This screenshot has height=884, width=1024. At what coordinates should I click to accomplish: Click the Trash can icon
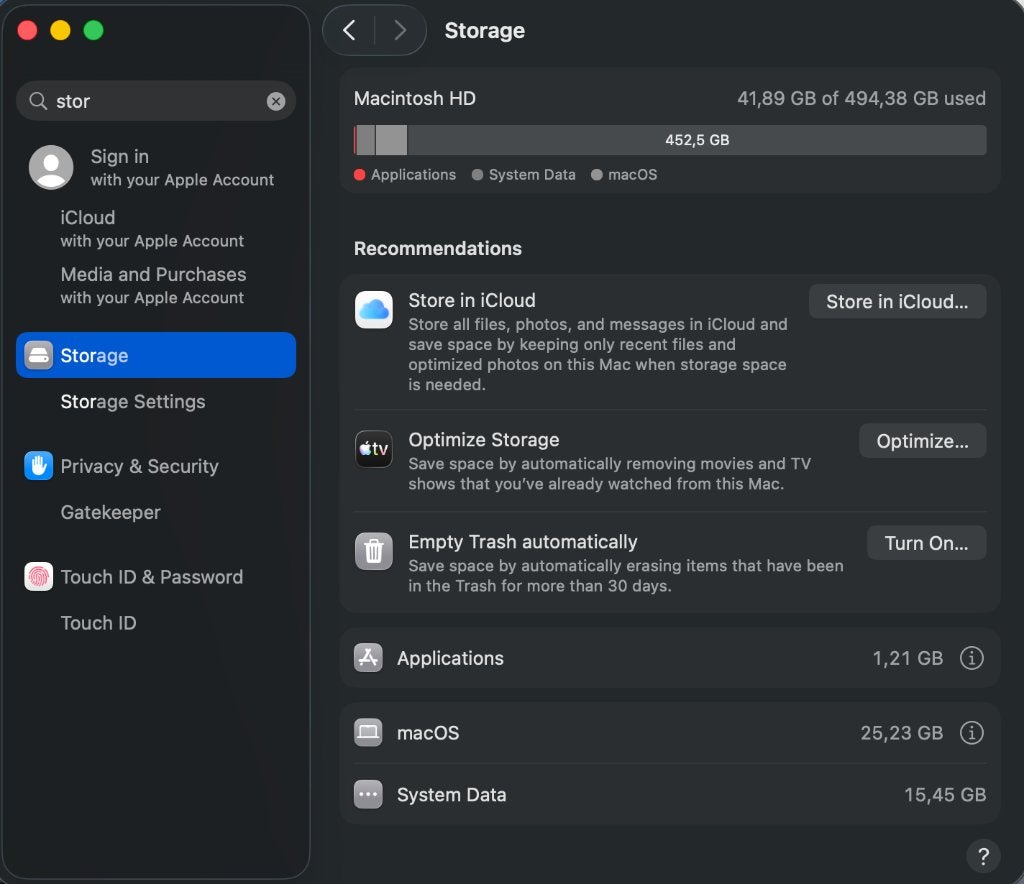click(374, 551)
